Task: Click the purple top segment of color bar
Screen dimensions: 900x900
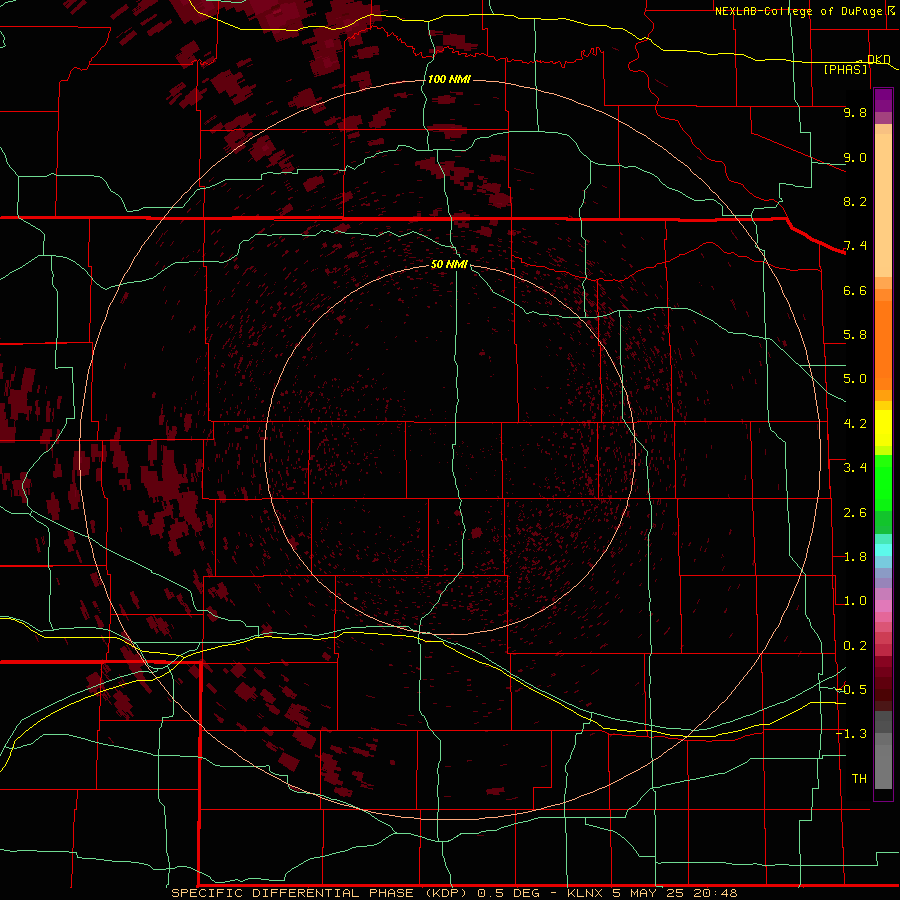Action: 883,100
